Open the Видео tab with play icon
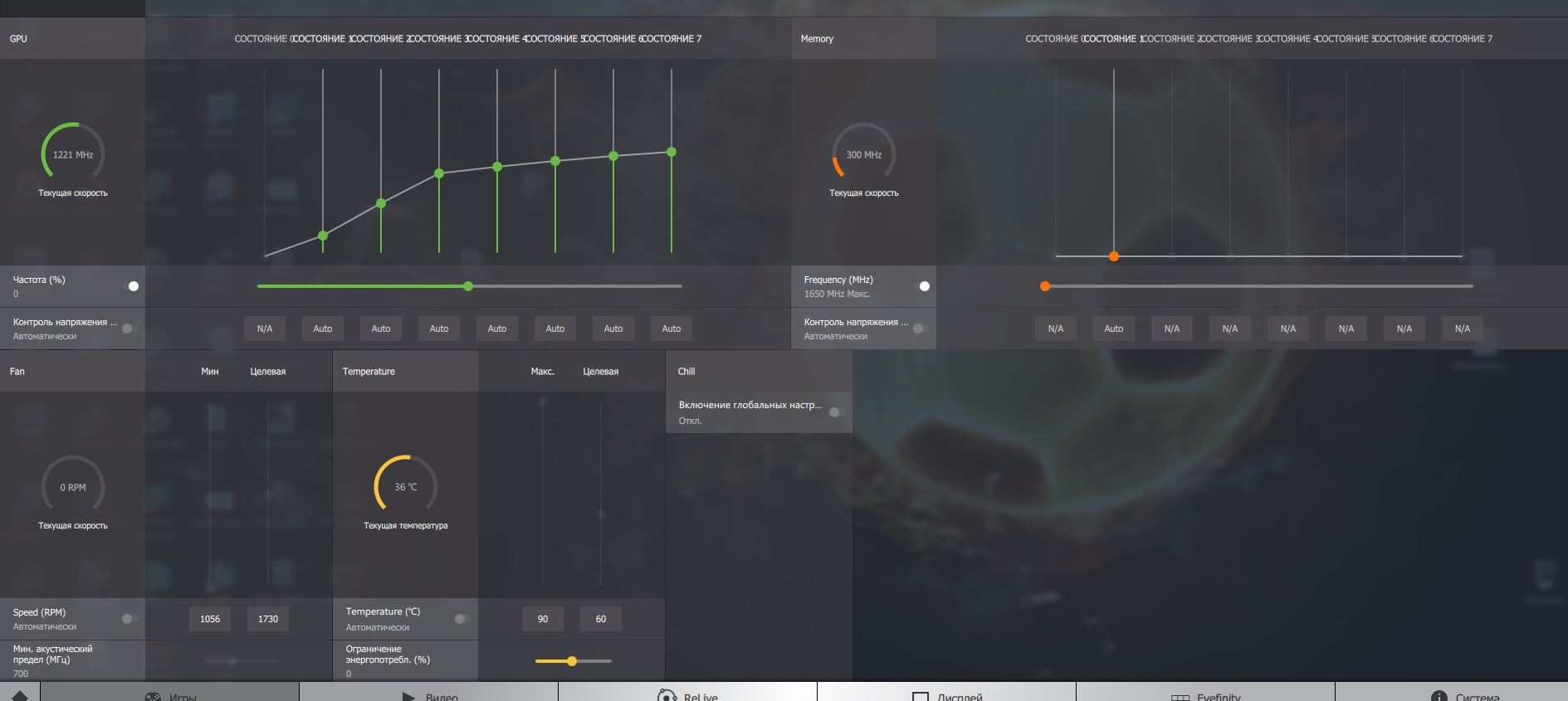 (429, 694)
